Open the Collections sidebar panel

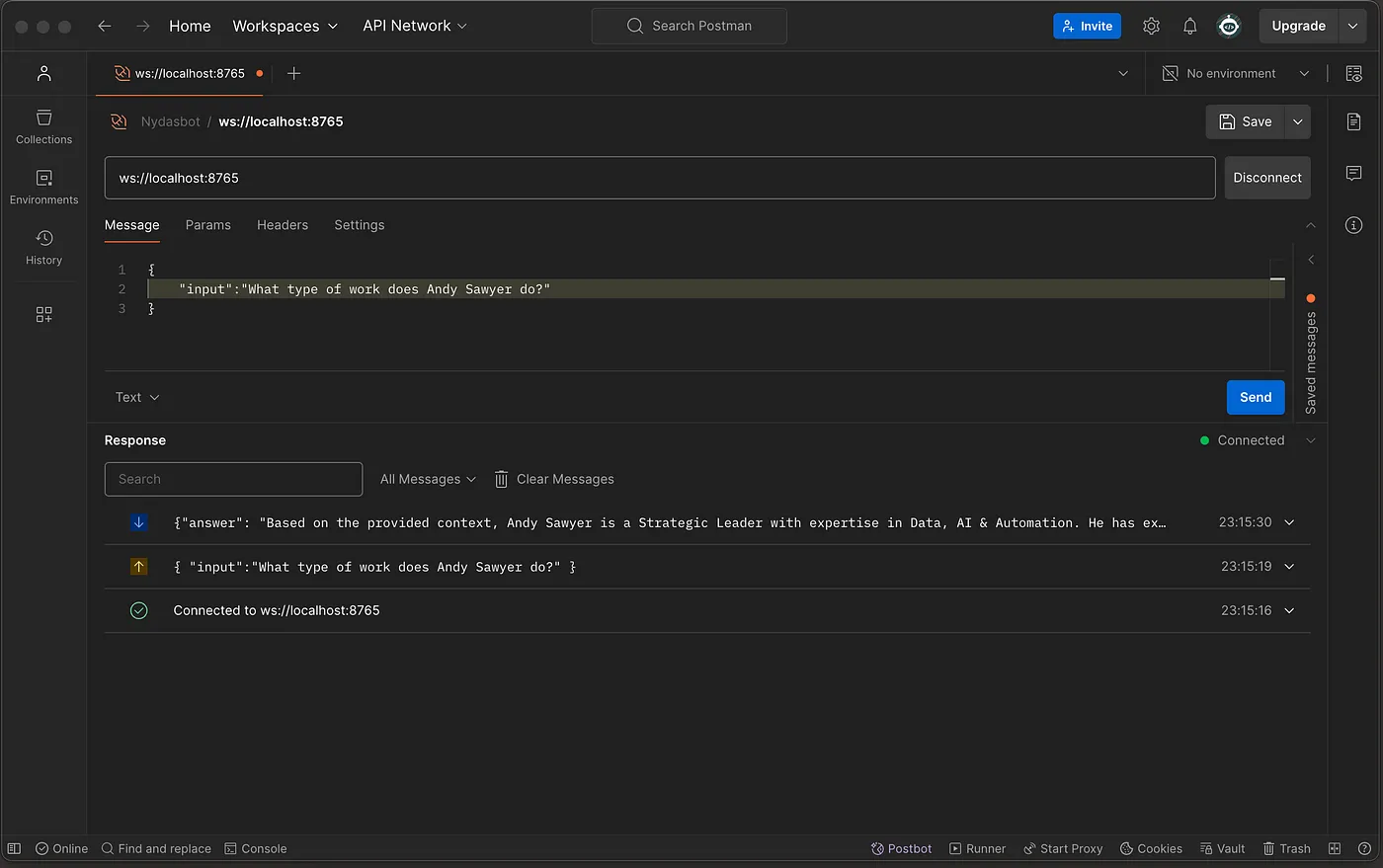(x=43, y=126)
